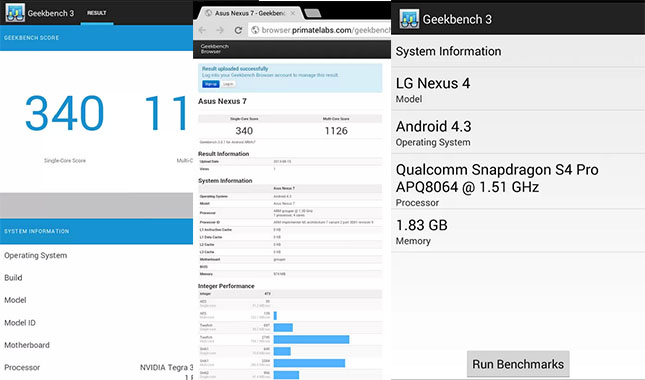The width and height of the screenshot is (645, 380).
Task: Tap the 1.83 GB Memory row
Action: [518, 231]
